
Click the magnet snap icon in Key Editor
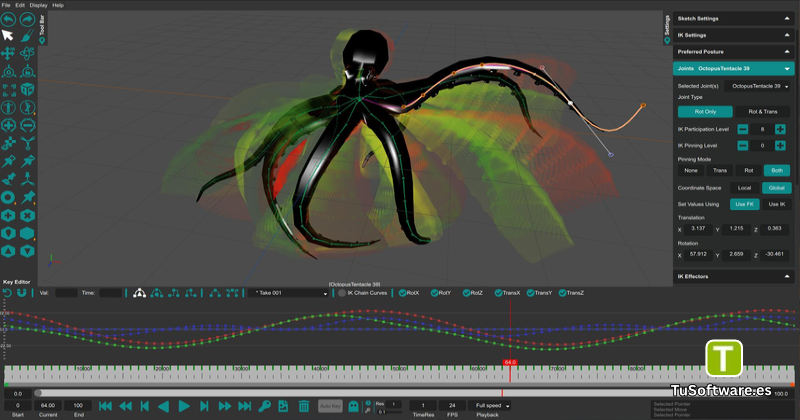pos(21,293)
